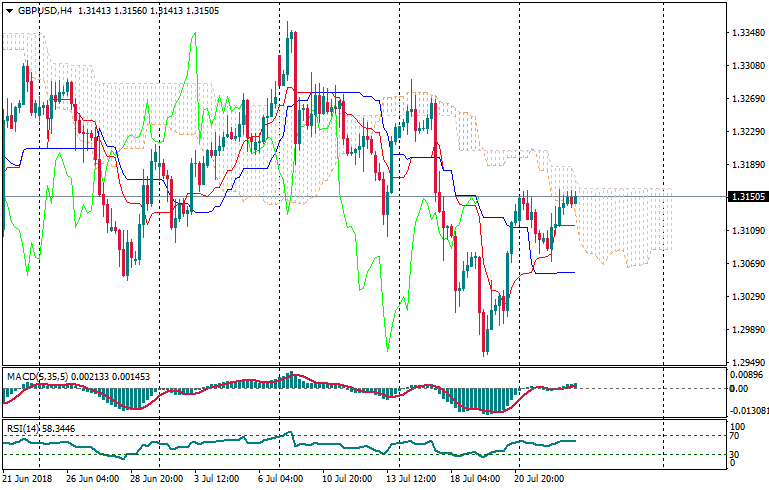Open the chart dropdown arrow beside GBPUSD,H4

[9, 10]
